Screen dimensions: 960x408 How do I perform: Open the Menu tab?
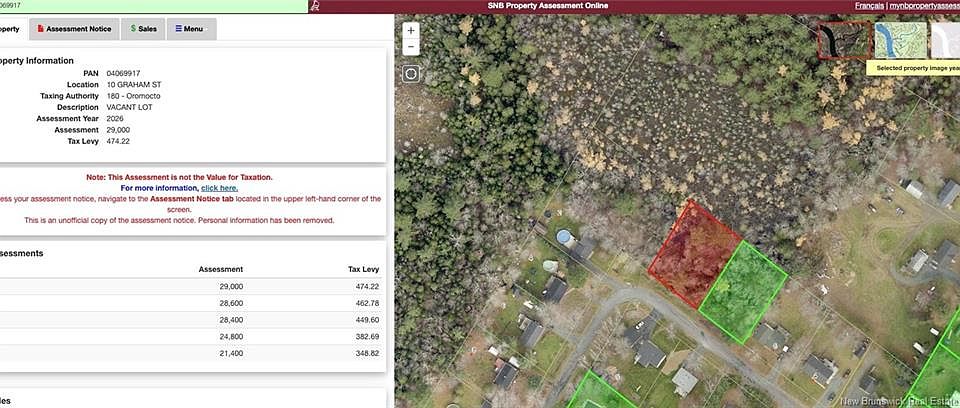(x=191, y=29)
